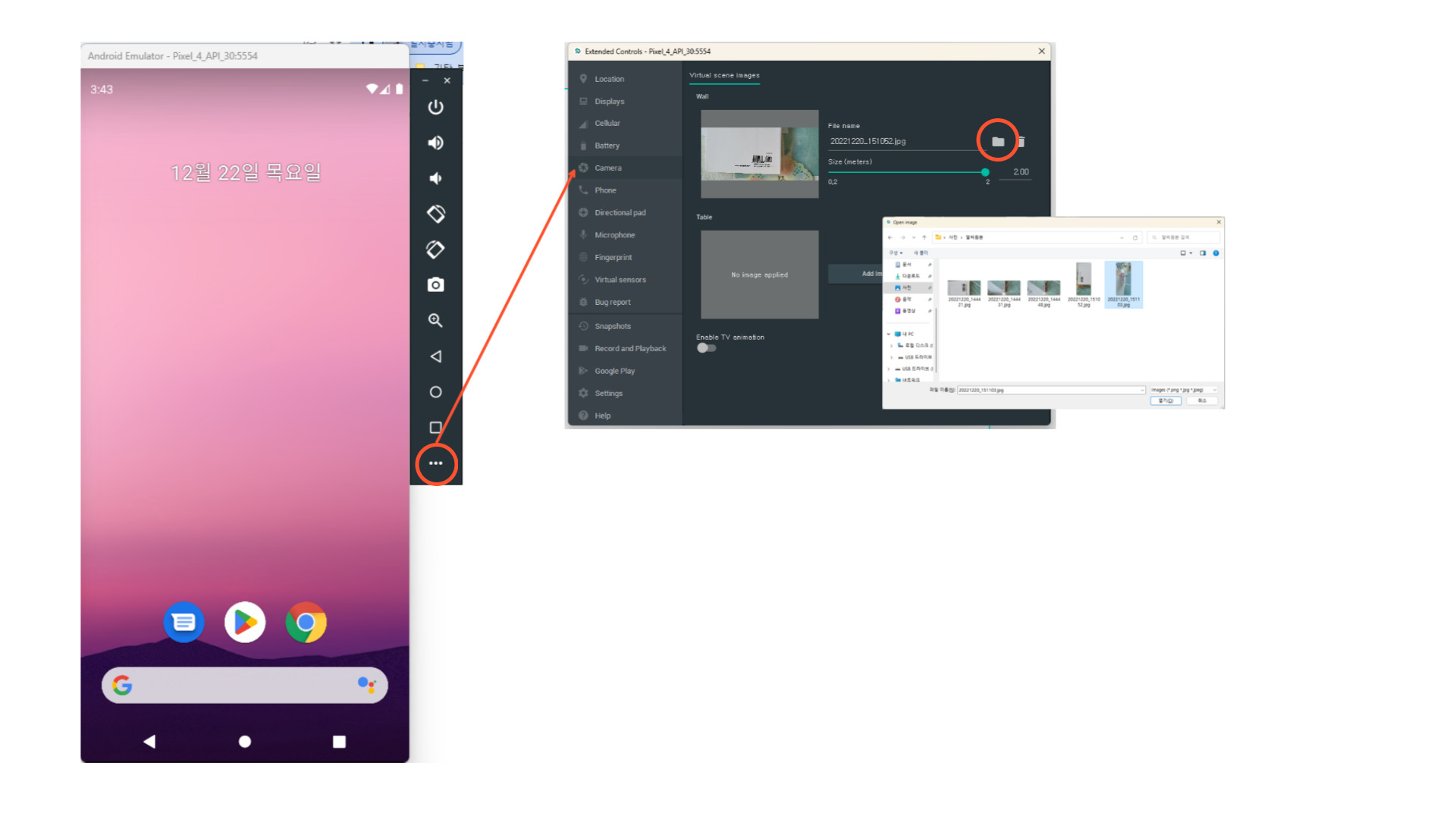Expand the file name combo box arrow
1456x819 pixels.
pos(1142,390)
